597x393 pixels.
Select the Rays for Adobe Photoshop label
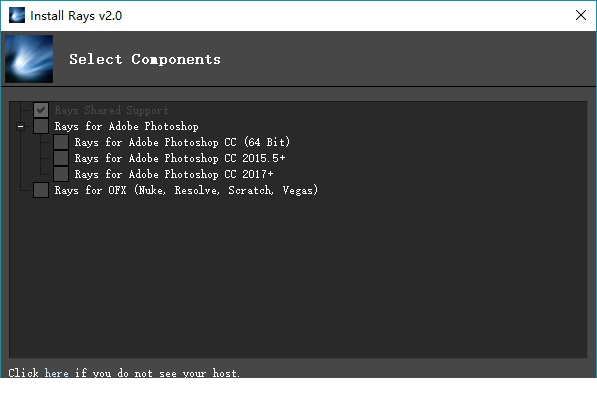click(126, 126)
